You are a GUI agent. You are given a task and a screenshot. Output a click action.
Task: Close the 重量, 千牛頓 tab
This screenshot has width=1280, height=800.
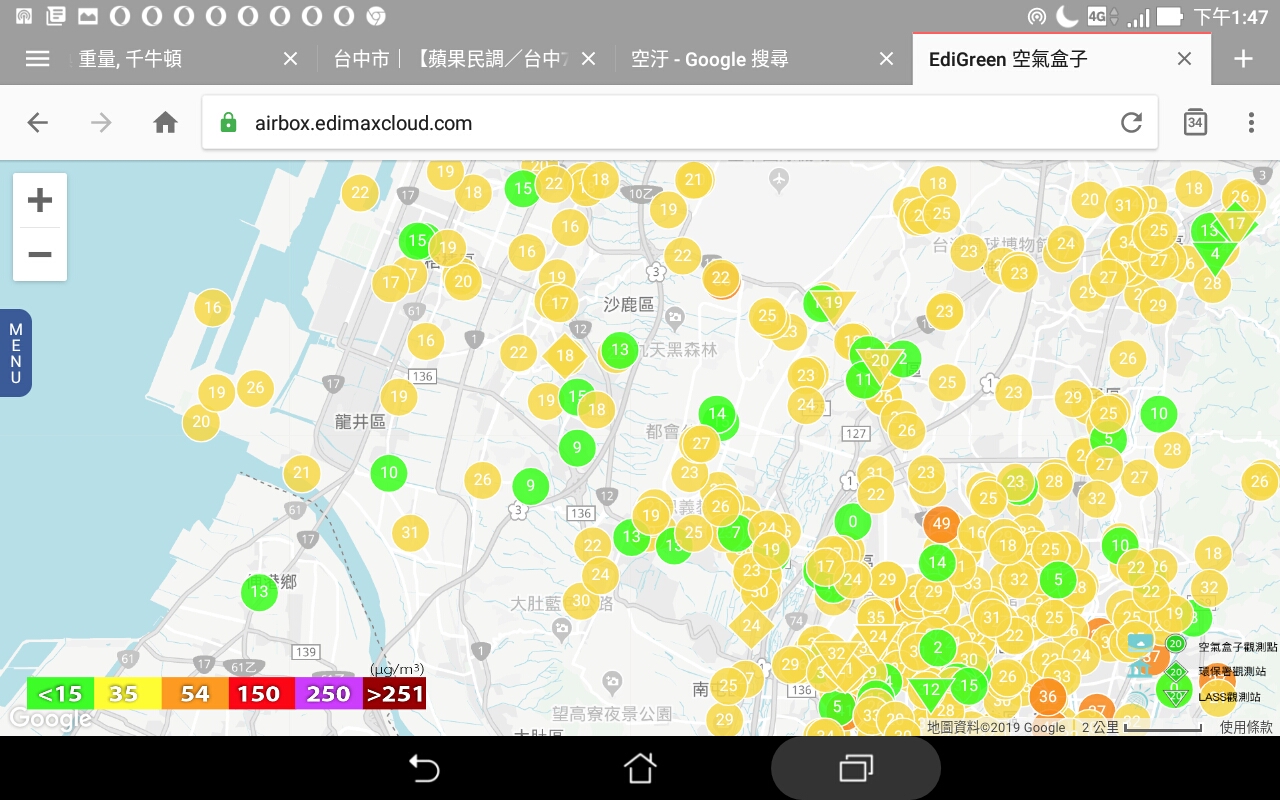pos(291,59)
